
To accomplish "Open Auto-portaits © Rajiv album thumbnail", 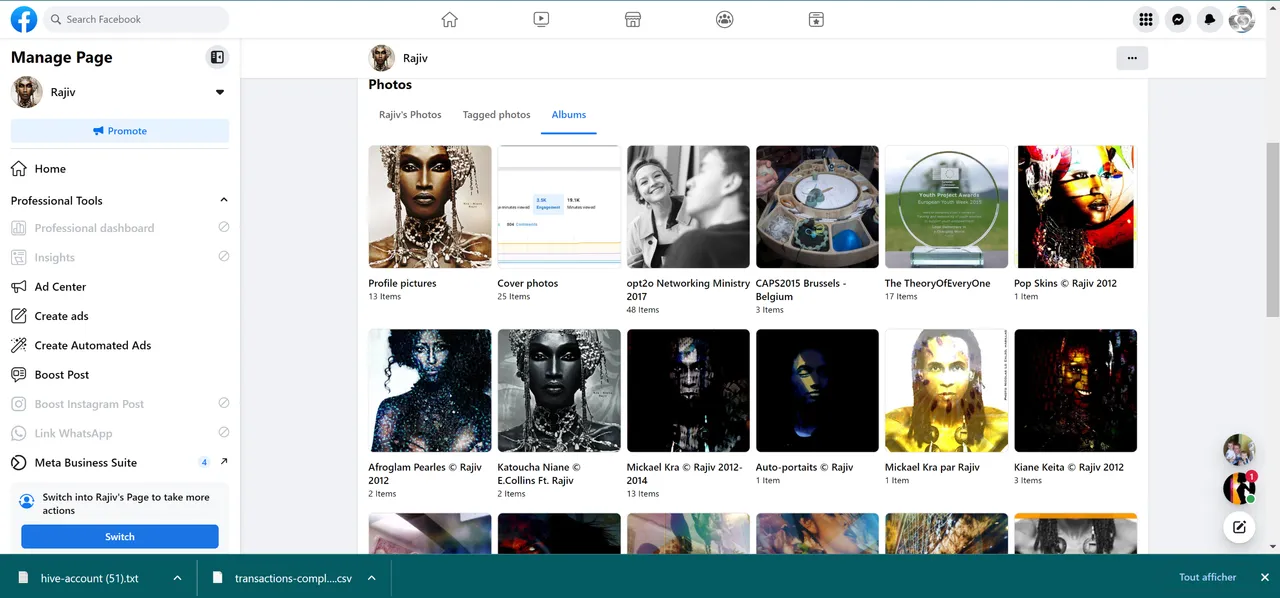I will click(817, 391).
